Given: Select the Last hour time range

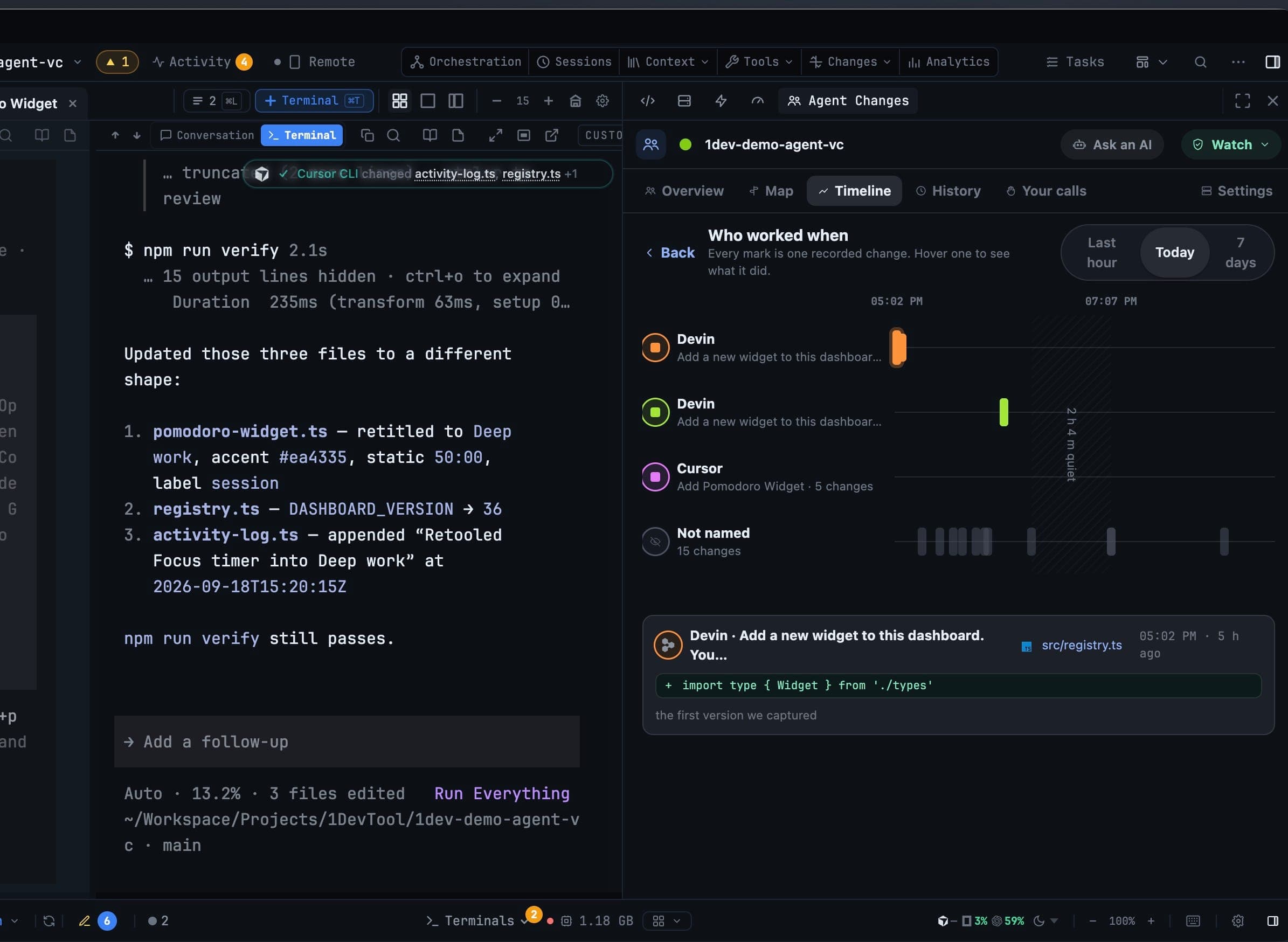Looking at the screenshot, I should click(x=1101, y=253).
